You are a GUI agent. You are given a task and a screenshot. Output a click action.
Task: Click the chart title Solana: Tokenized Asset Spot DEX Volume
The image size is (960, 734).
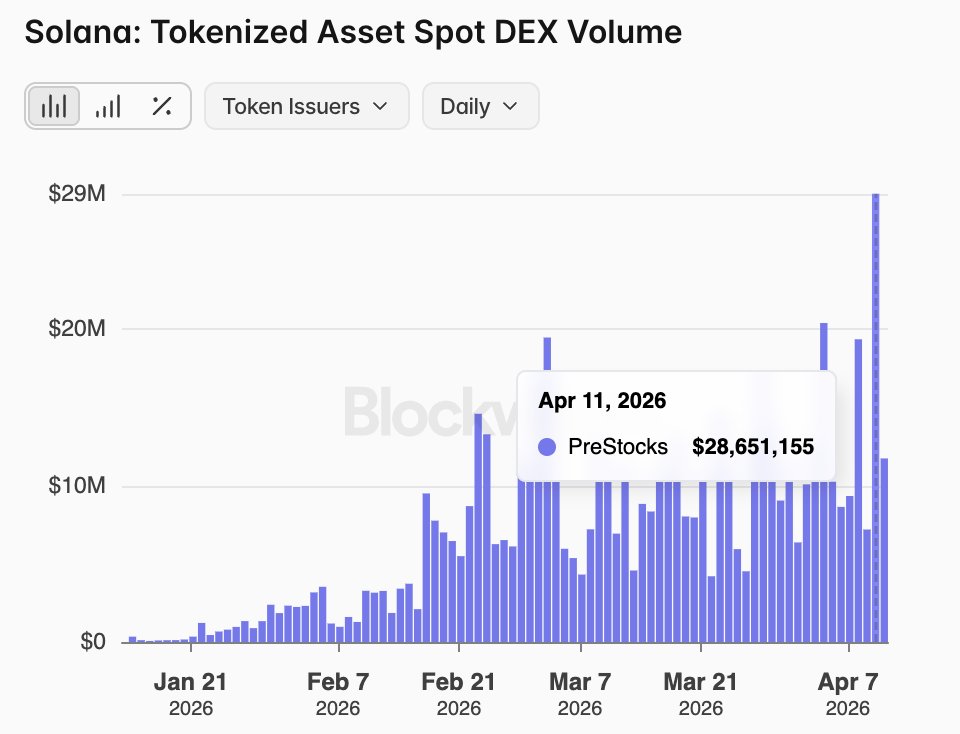click(353, 32)
